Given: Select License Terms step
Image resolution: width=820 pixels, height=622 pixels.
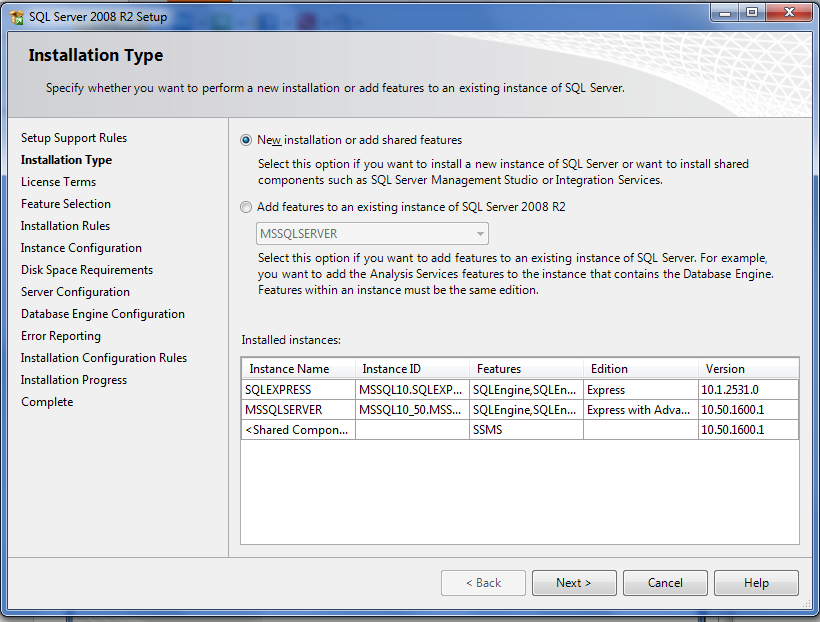Looking at the screenshot, I should click(x=59, y=182).
